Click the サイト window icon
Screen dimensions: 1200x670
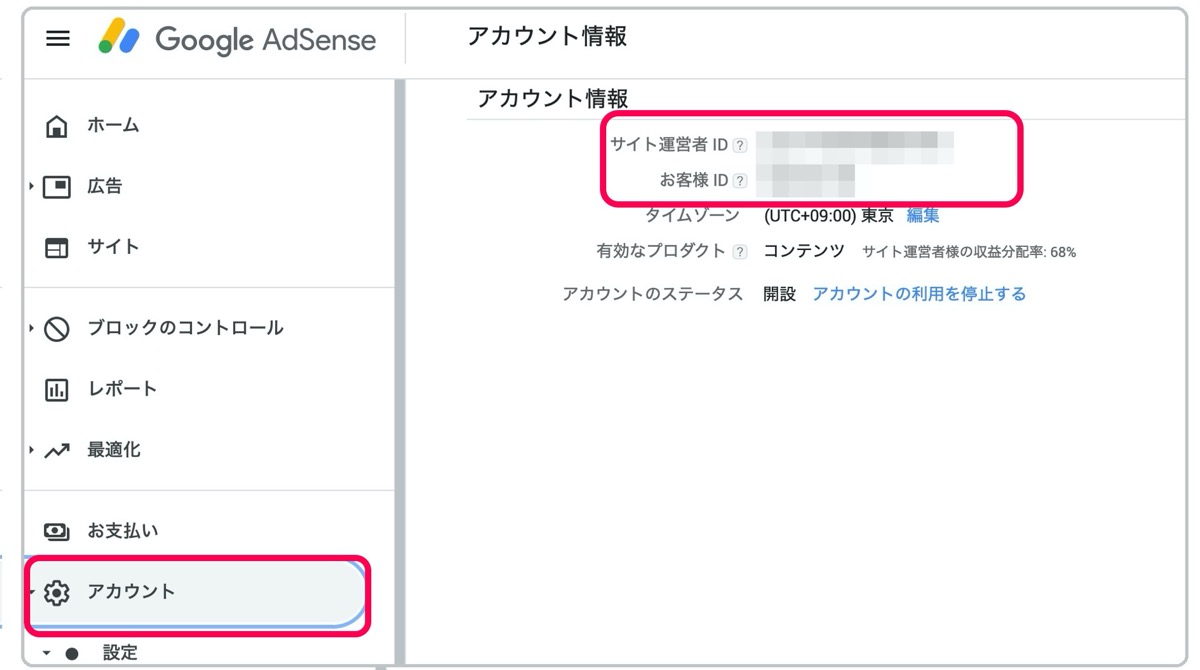click(57, 248)
